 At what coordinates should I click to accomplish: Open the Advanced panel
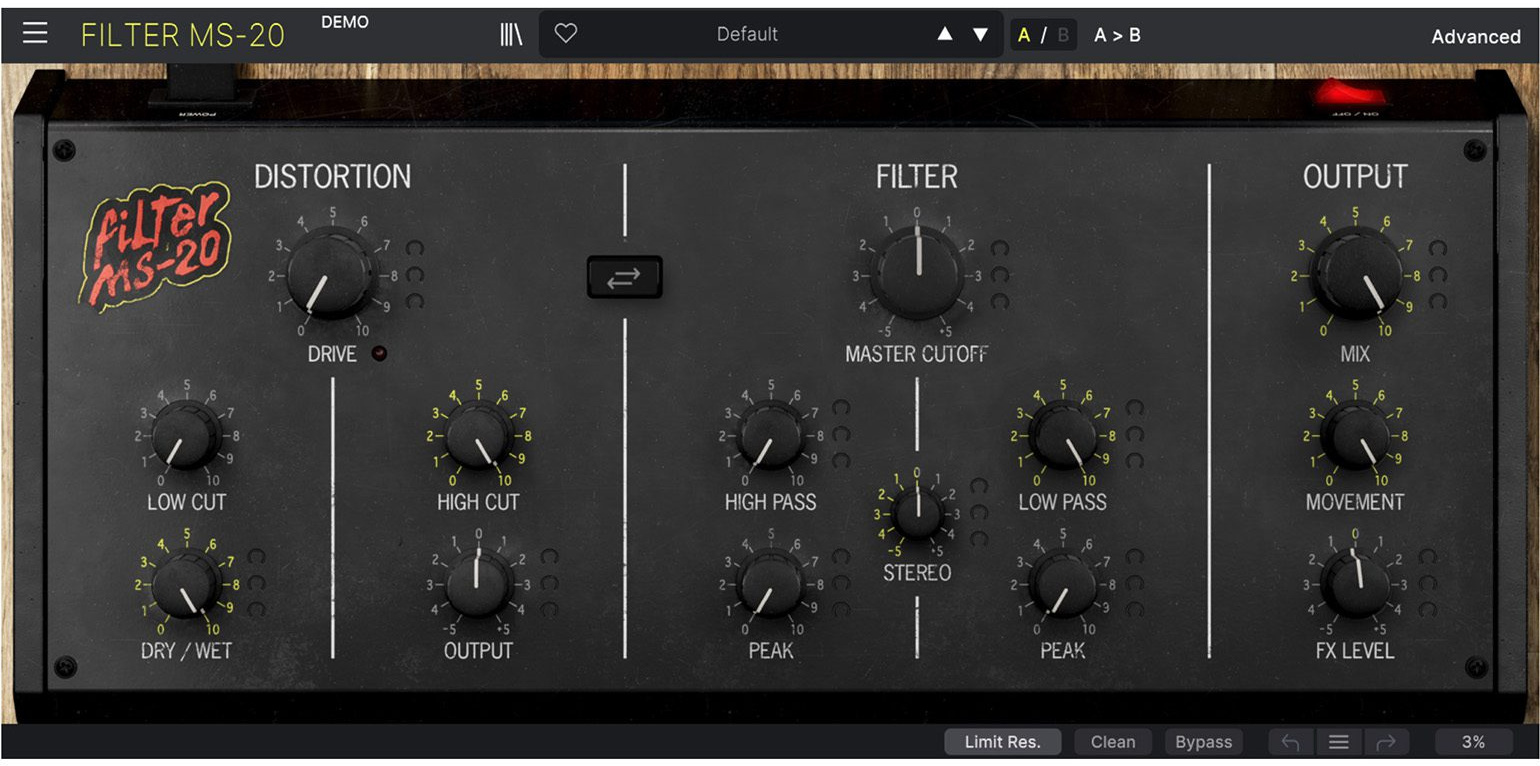pyautogui.click(x=1476, y=36)
